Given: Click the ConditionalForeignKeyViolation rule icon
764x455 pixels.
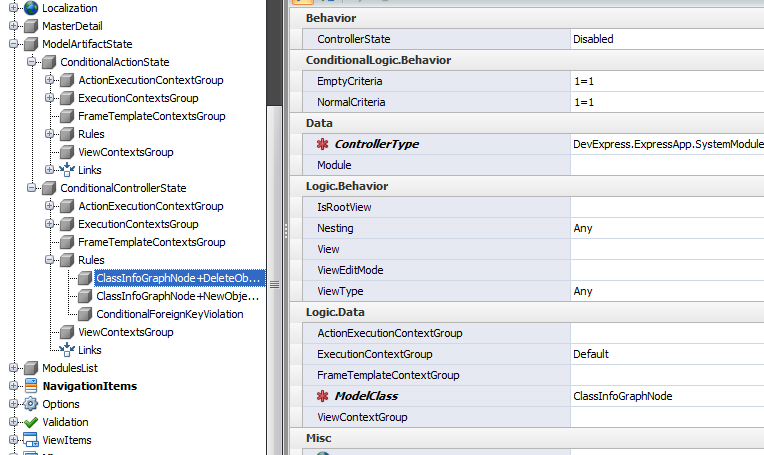Looking at the screenshot, I should (85, 314).
